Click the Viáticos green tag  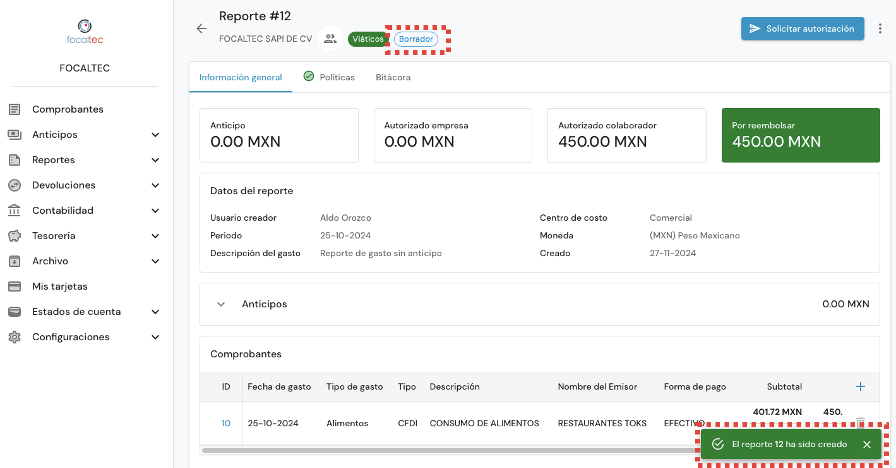click(x=367, y=39)
